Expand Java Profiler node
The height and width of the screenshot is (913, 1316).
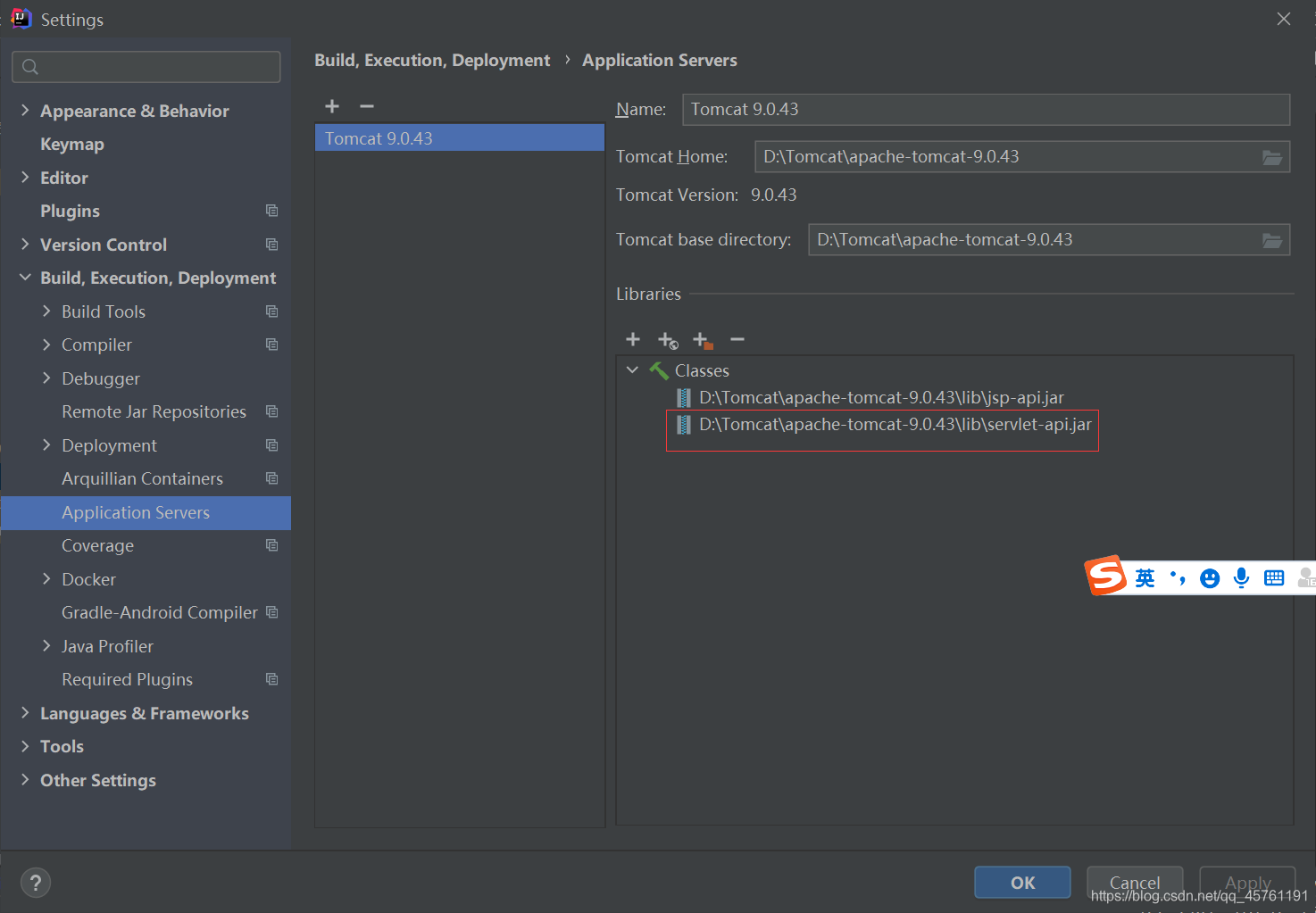pos(46,646)
